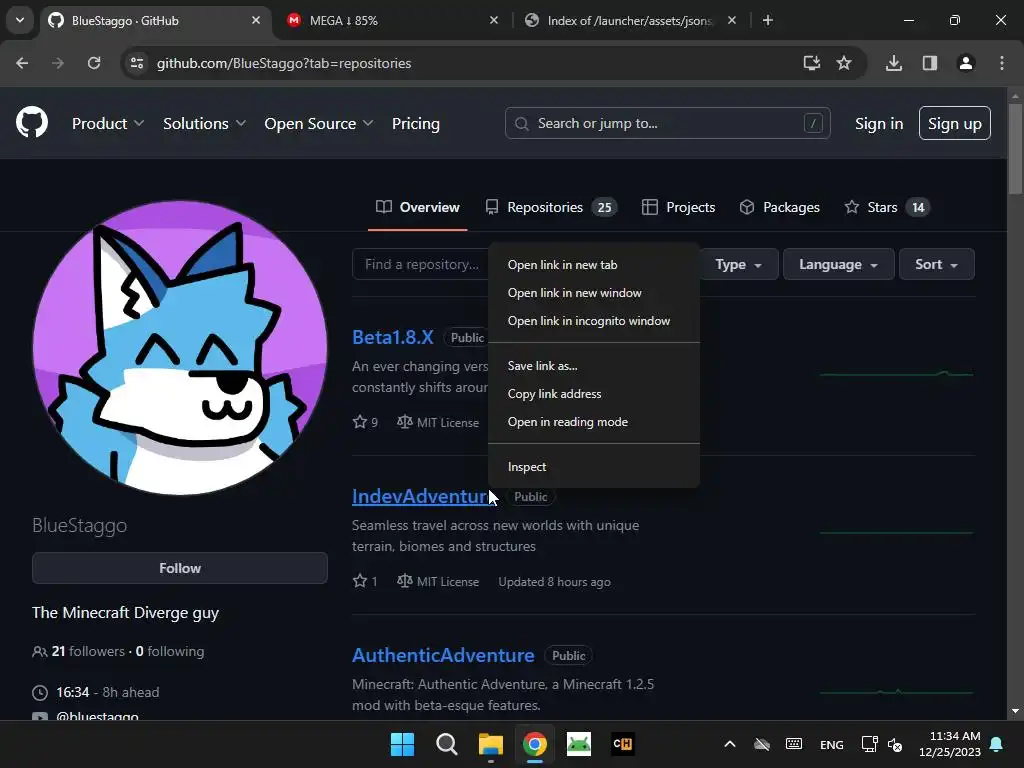1024x768 pixels.
Task: Open the Windows Start menu
Action: [402, 744]
